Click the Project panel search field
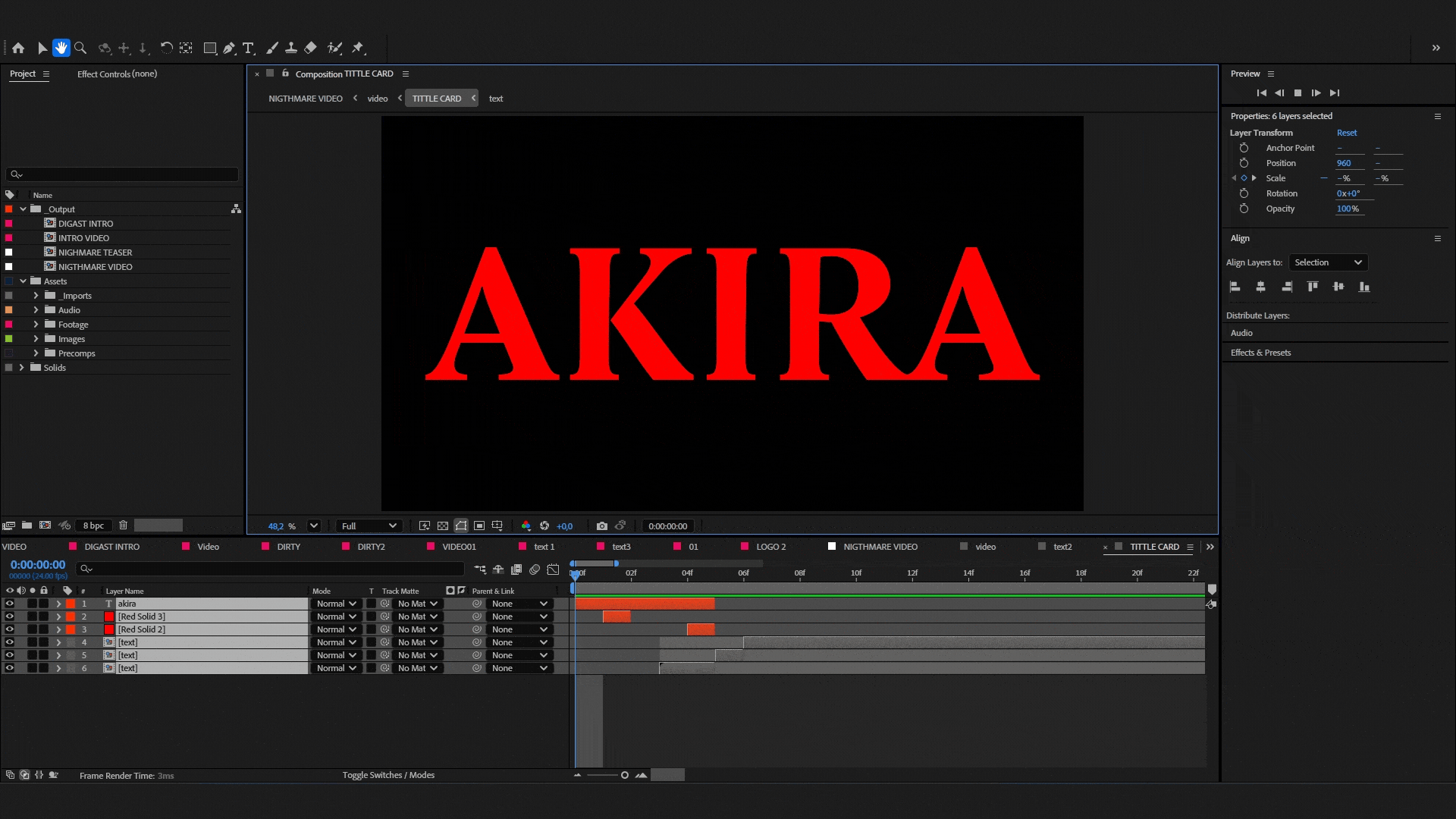Image resolution: width=1456 pixels, height=819 pixels. pyautogui.click(x=122, y=174)
